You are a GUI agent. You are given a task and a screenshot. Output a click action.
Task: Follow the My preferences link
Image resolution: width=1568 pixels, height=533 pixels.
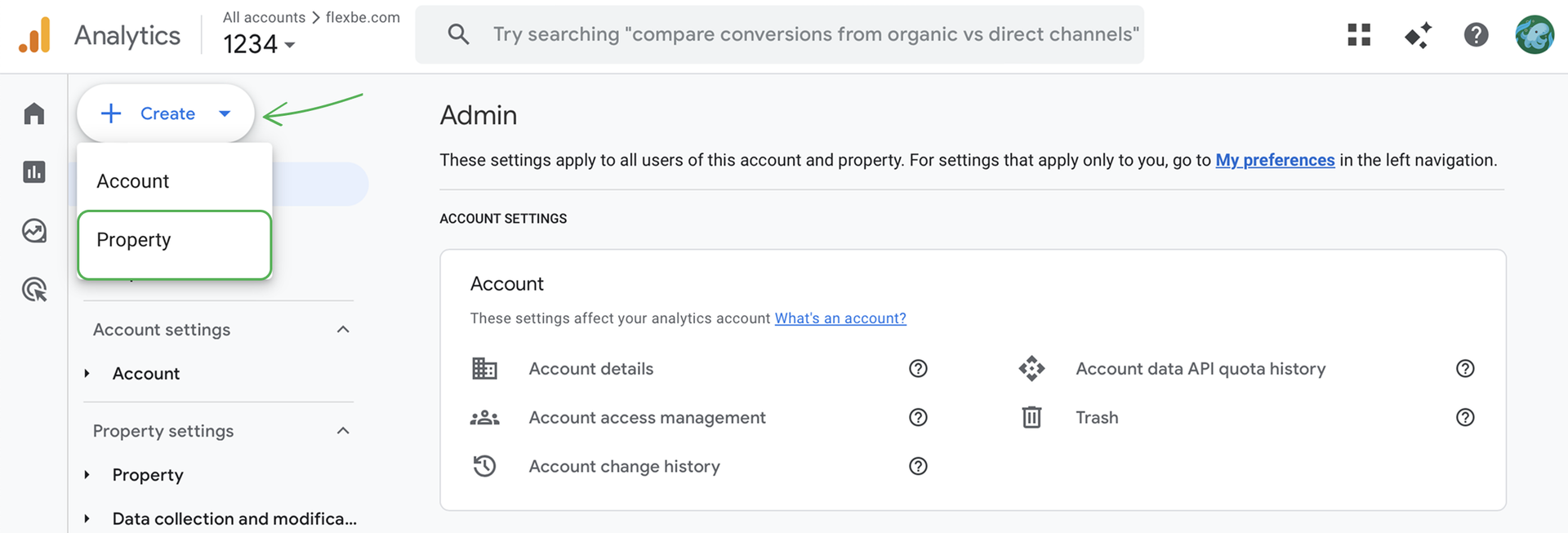(1274, 161)
